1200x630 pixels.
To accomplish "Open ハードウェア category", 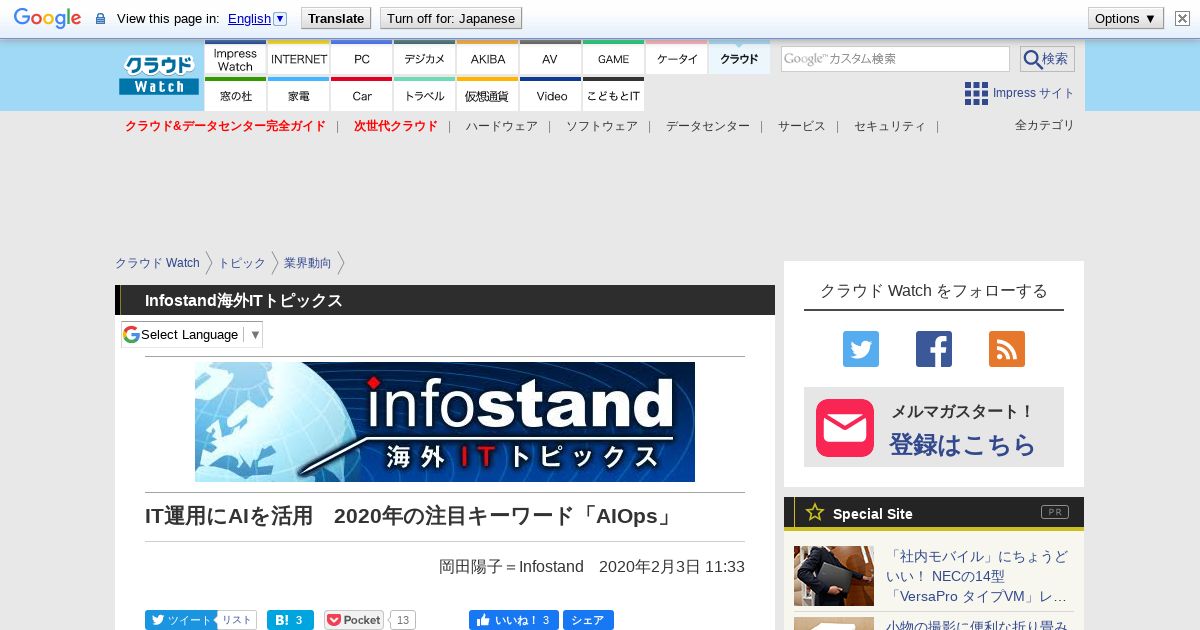I will point(501,126).
